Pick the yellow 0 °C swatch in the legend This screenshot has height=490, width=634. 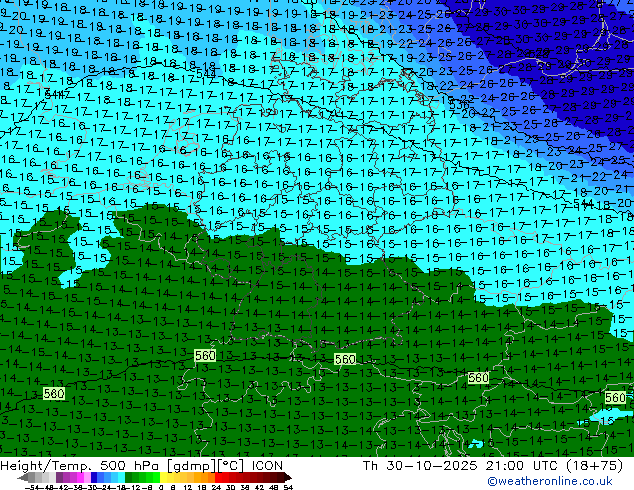point(163,477)
